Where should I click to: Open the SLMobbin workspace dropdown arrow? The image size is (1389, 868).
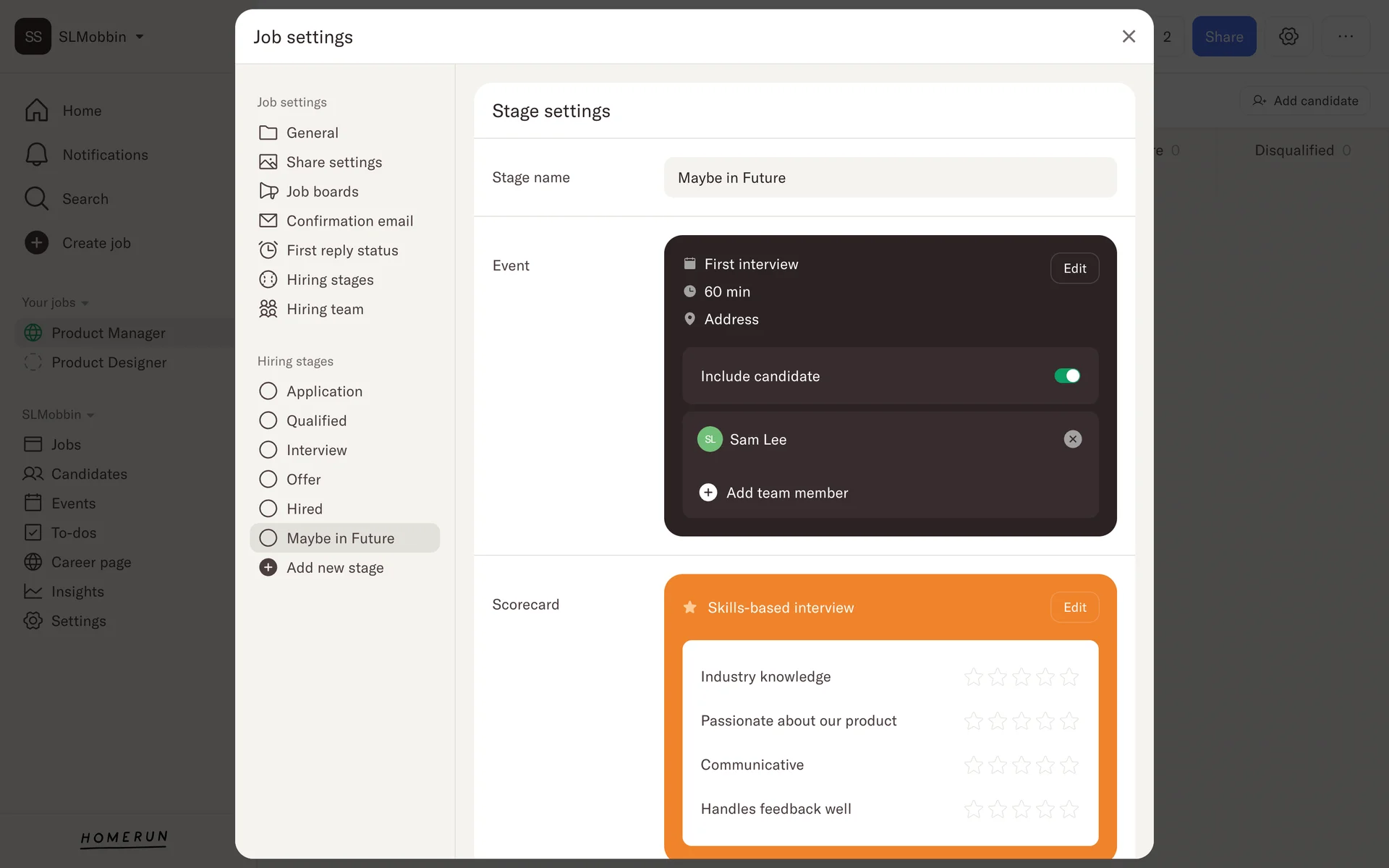[x=140, y=37]
